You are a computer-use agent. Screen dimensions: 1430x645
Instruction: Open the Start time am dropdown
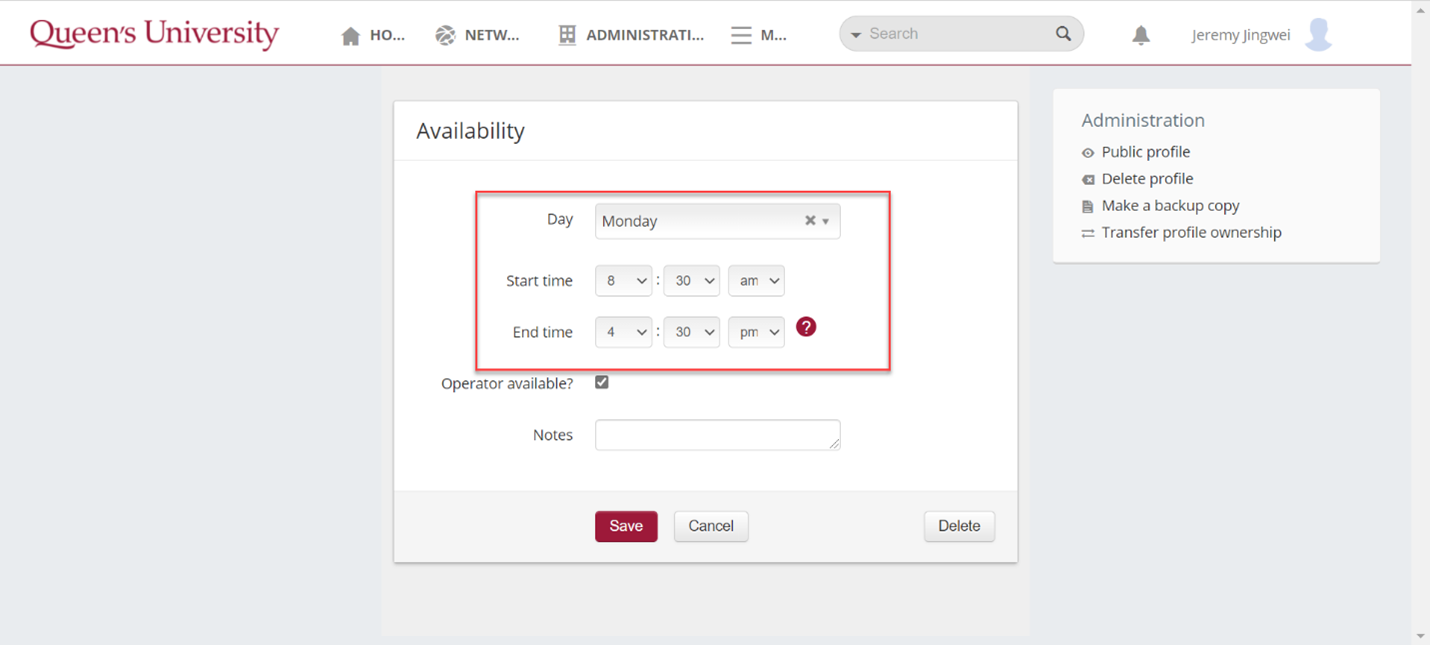tap(755, 281)
